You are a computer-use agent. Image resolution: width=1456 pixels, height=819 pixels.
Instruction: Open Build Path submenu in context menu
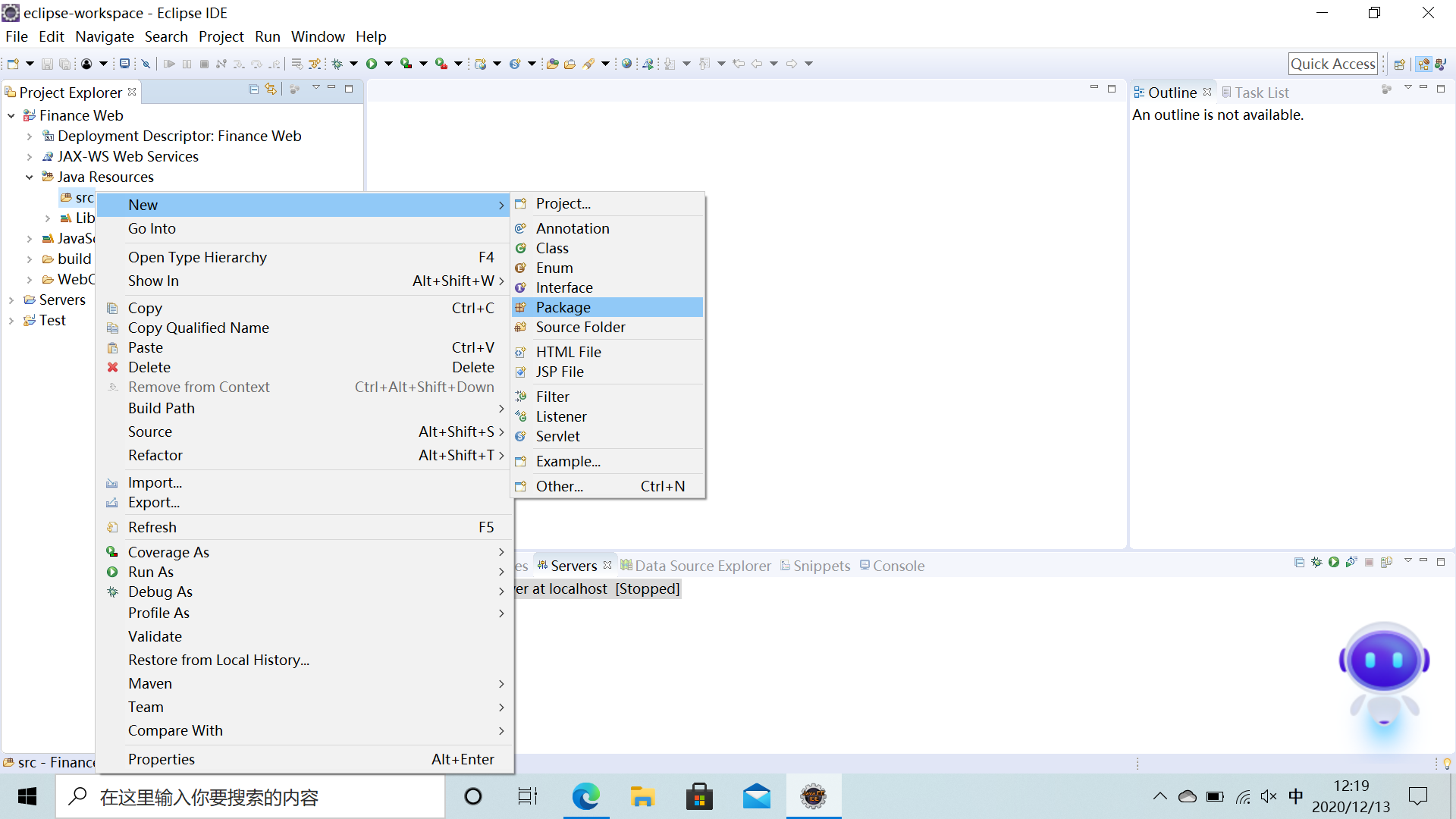point(305,408)
